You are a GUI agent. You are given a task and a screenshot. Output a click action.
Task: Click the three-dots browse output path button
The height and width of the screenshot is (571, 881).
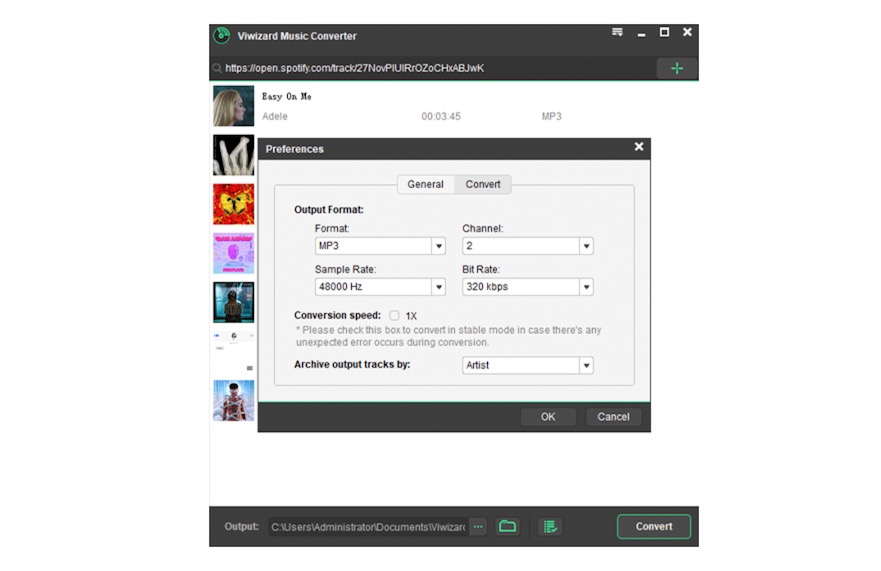click(478, 527)
